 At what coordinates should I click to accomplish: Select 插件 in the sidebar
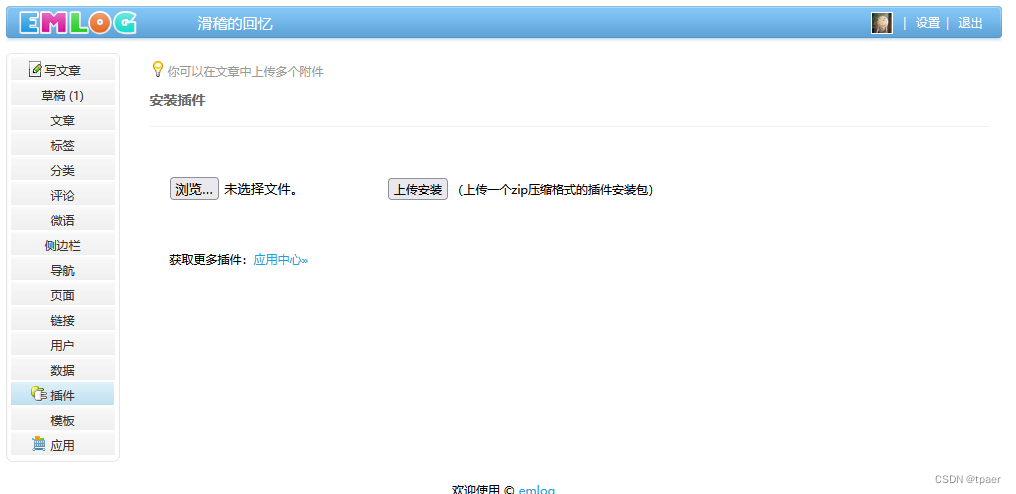click(x=63, y=395)
